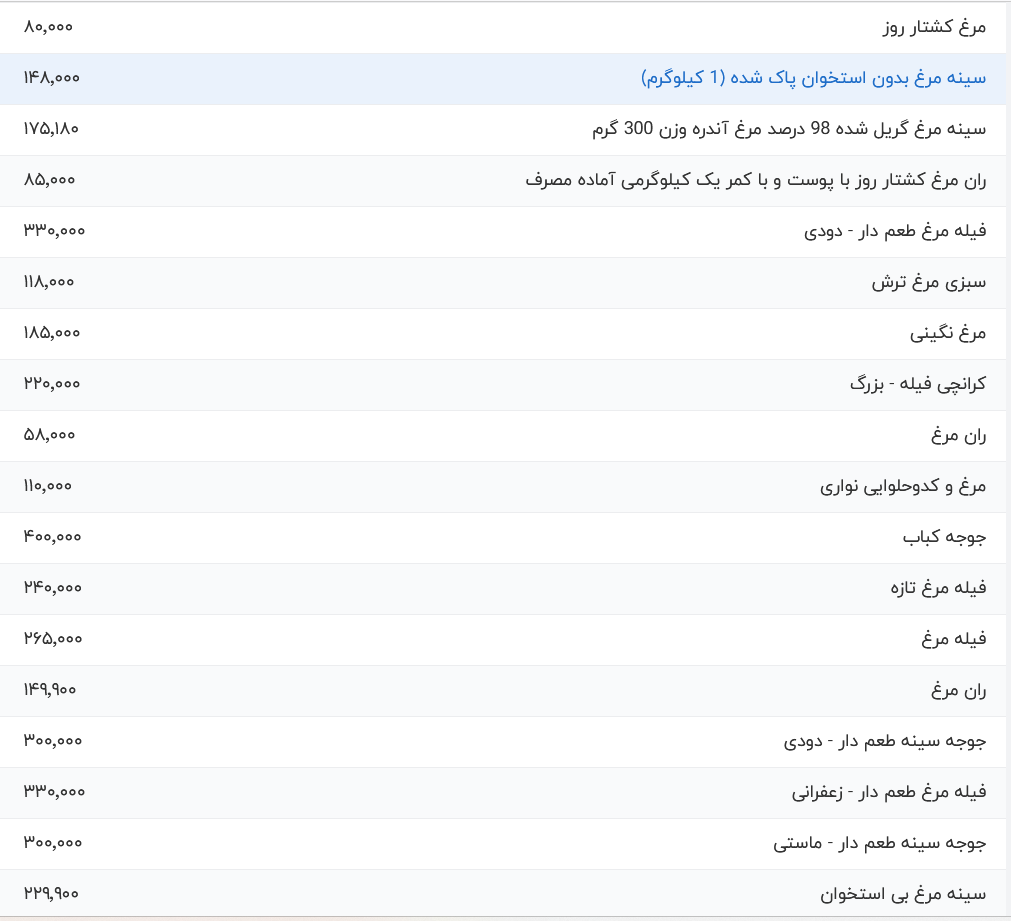Click the 'ران مرغ کشتار روز با پوست' entry
The width and height of the screenshot is (1011, 921).
tap(755, 180)
